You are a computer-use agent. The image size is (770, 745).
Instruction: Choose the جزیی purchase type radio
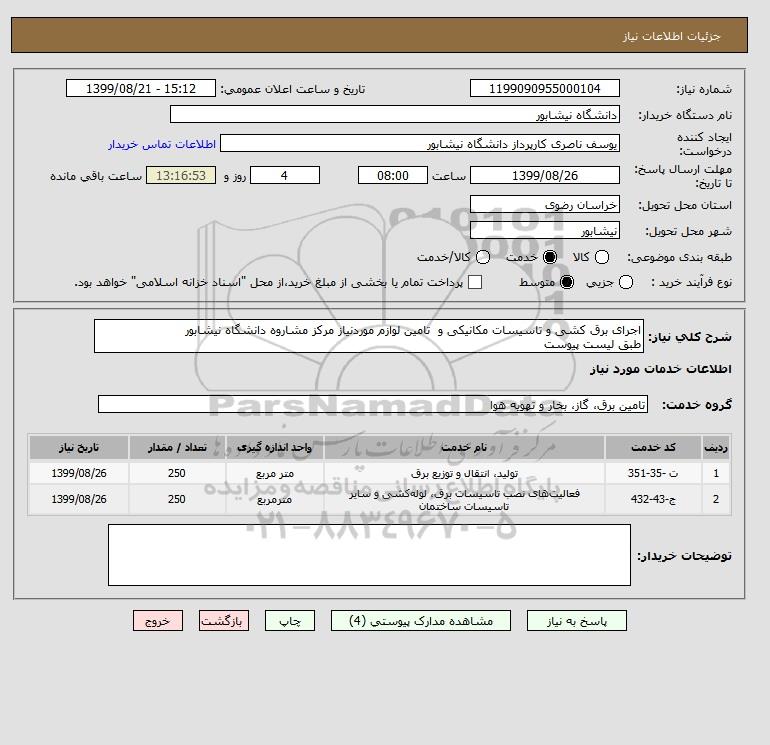pyautogui.click(x=626, y=282)
